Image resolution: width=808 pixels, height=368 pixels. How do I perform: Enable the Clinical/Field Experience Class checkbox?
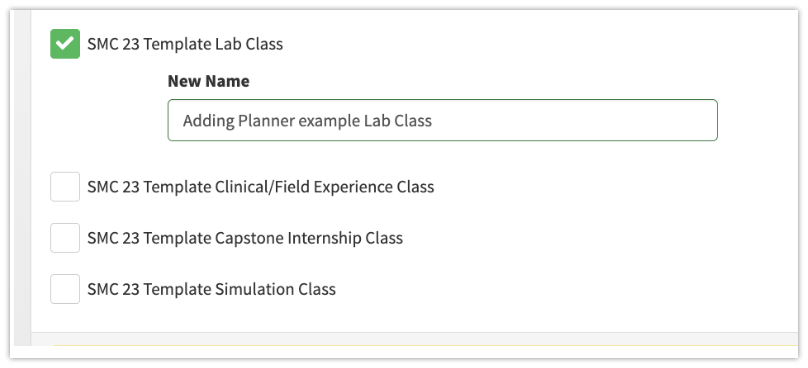pyautogui.click(x=65, y=187)
